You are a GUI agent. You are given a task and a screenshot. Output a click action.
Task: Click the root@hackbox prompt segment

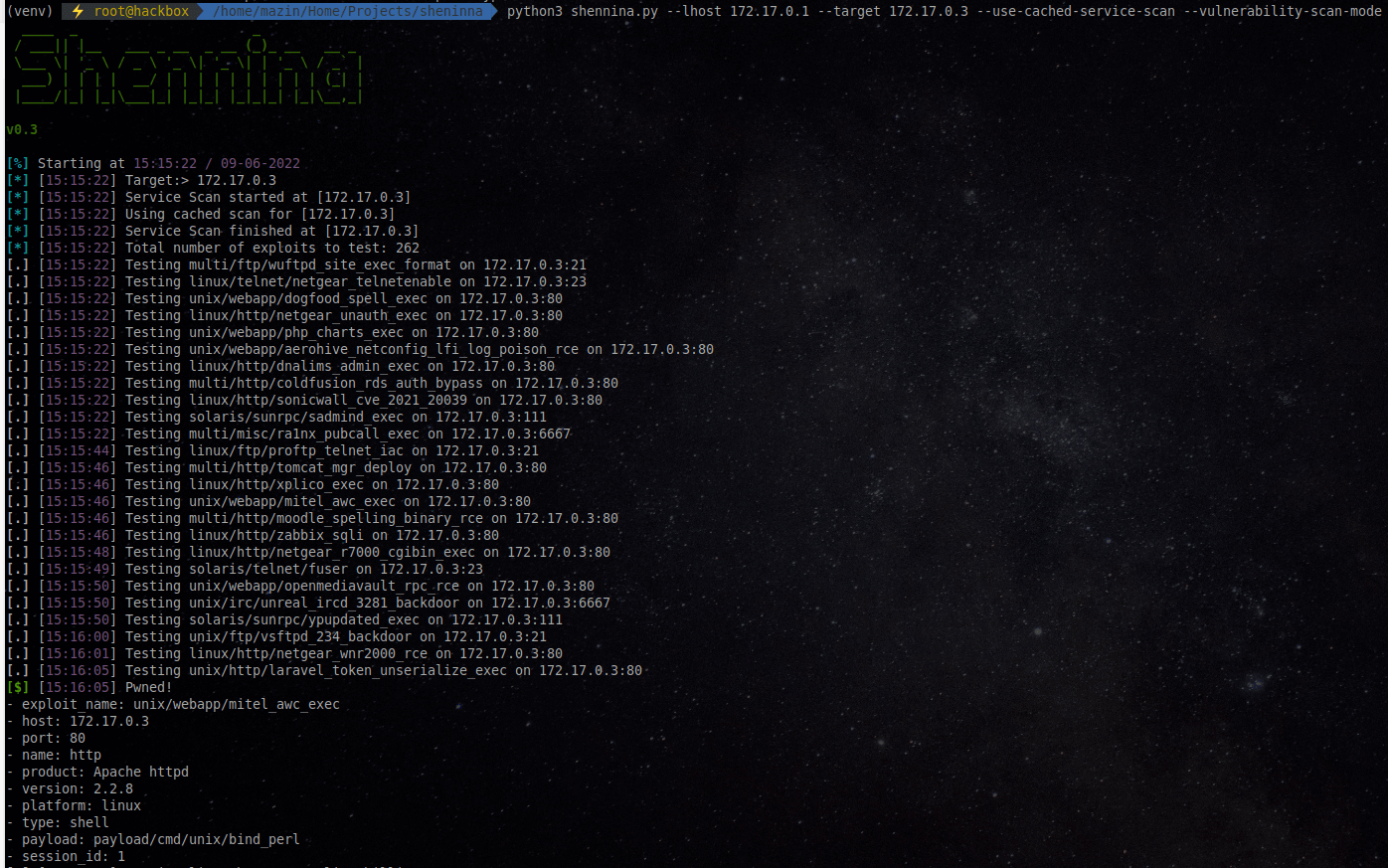(141, 11)
